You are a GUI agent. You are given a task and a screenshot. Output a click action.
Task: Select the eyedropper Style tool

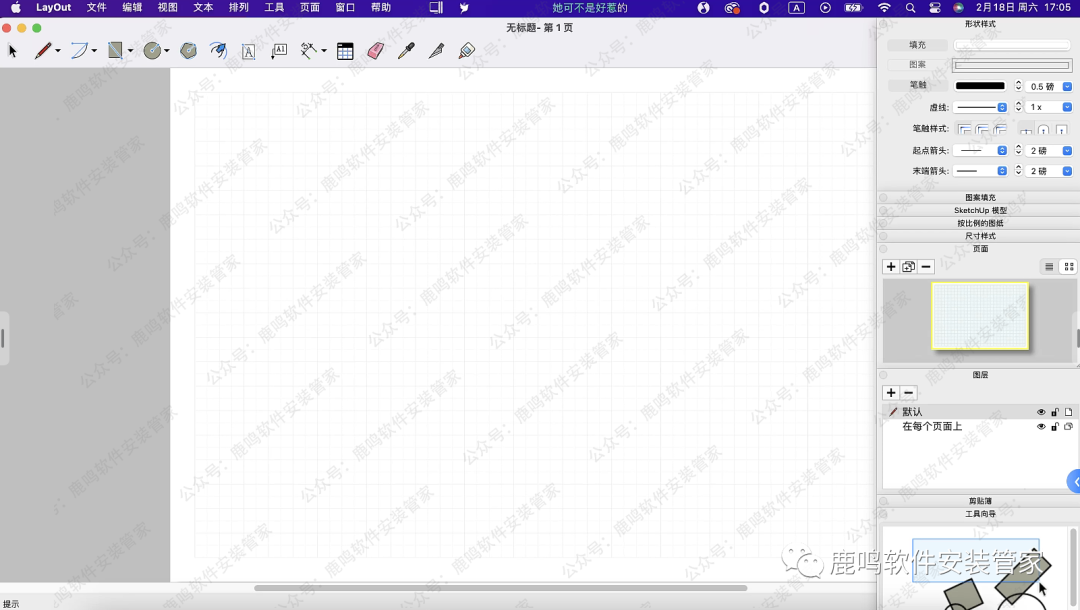(x=405, y=51)
